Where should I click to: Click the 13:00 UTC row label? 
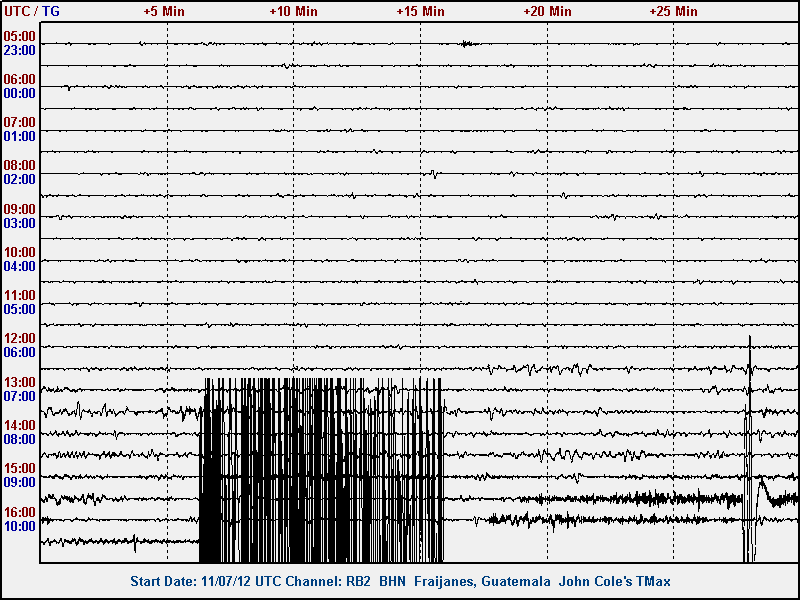pos(19,382)
